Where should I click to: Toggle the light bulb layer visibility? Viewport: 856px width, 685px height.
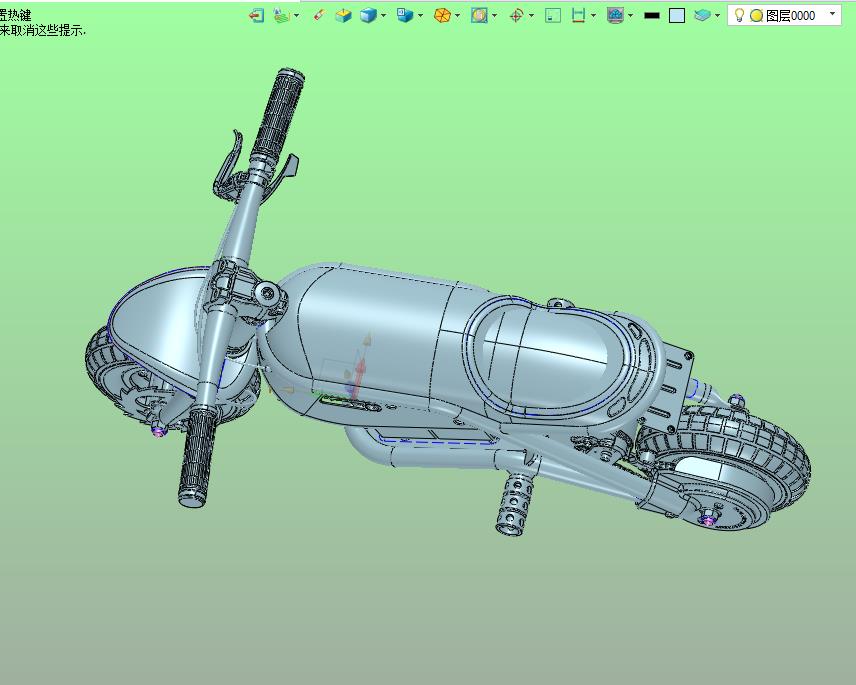coord(739,15)
